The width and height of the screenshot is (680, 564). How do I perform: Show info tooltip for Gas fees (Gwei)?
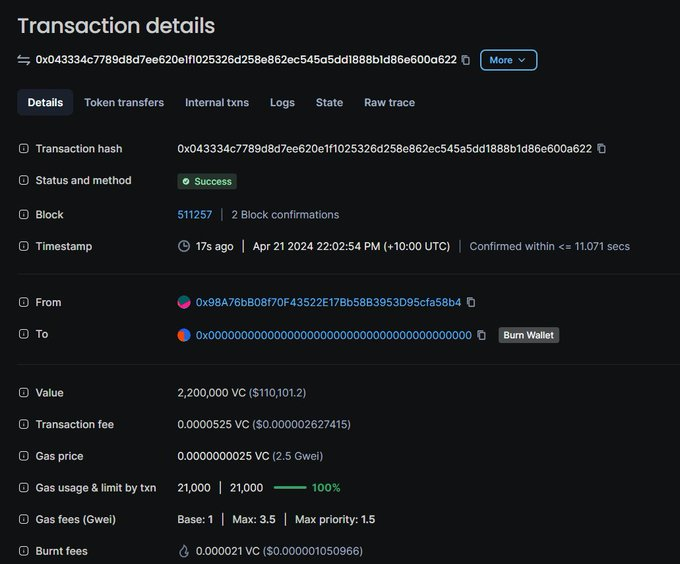tap(24, 519)
